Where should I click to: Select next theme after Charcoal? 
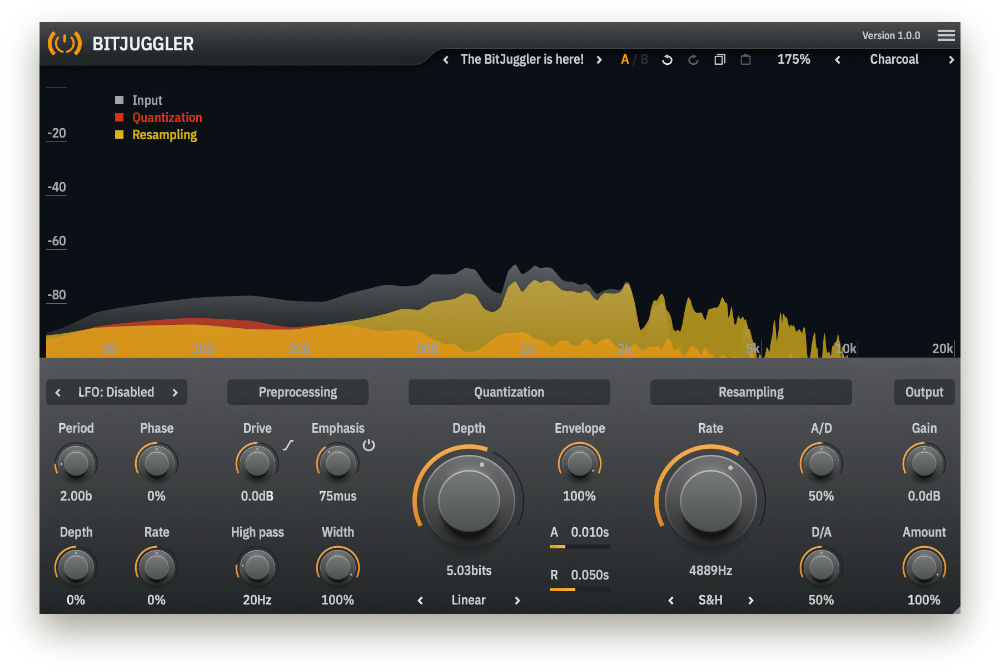951,60
